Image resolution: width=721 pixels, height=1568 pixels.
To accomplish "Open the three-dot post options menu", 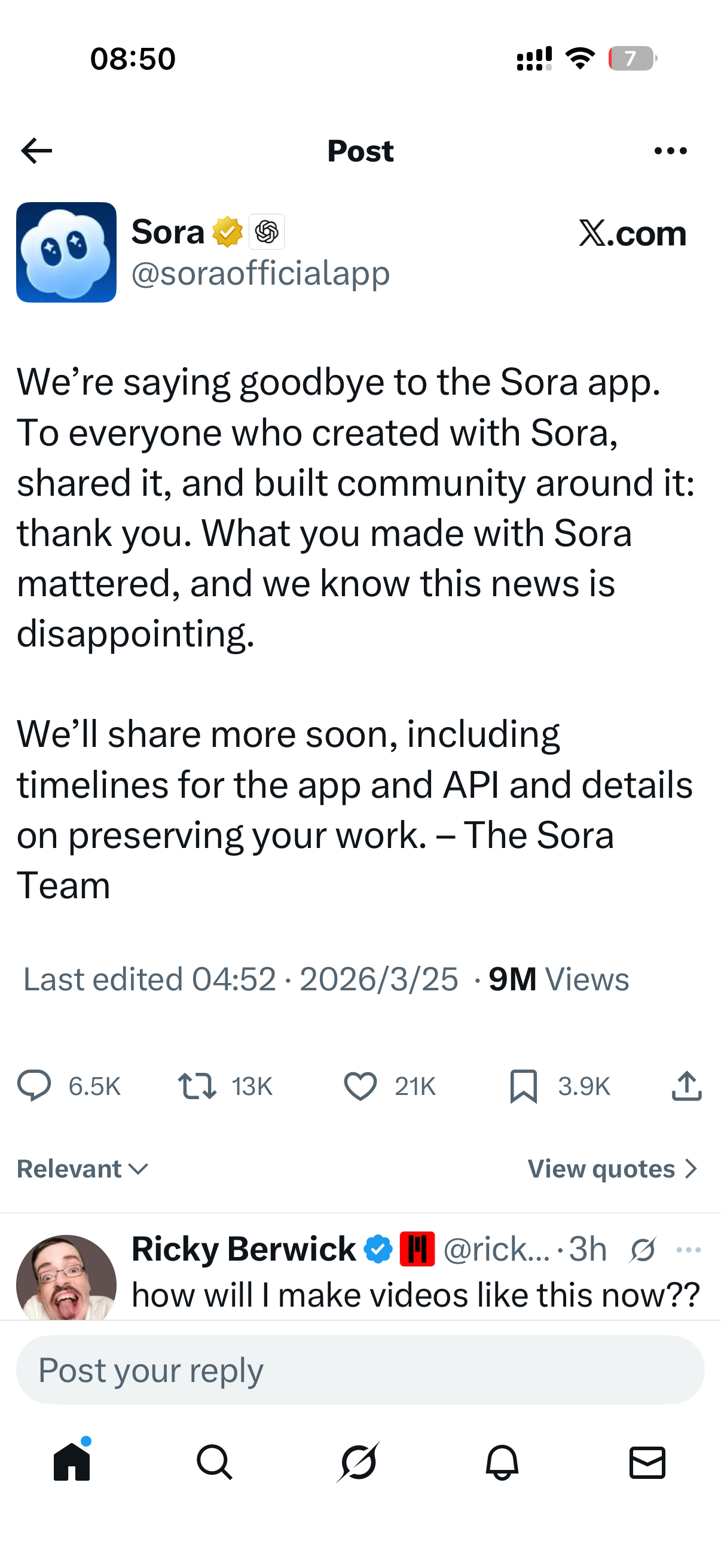I will (x=671, y=151).
